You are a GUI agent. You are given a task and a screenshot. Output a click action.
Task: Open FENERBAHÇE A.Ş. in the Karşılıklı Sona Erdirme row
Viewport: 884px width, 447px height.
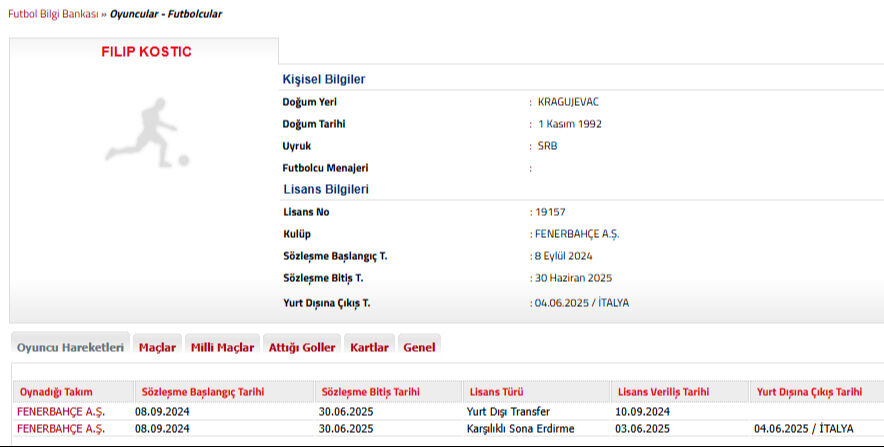(61, 428)
